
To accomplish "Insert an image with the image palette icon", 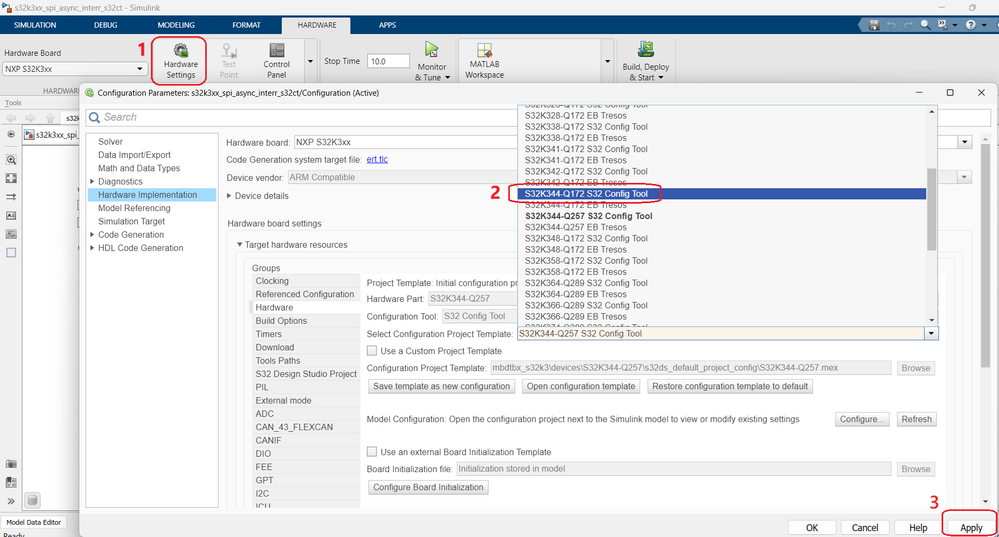I will (x=11, y=234).
